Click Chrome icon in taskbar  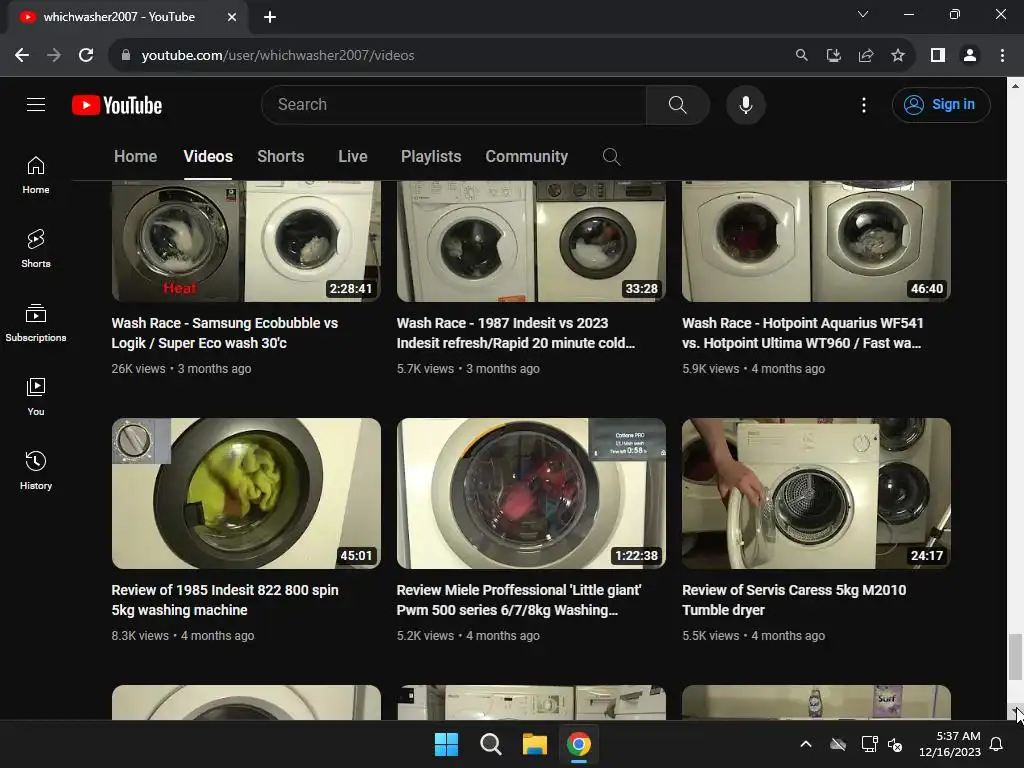[578, 744]
